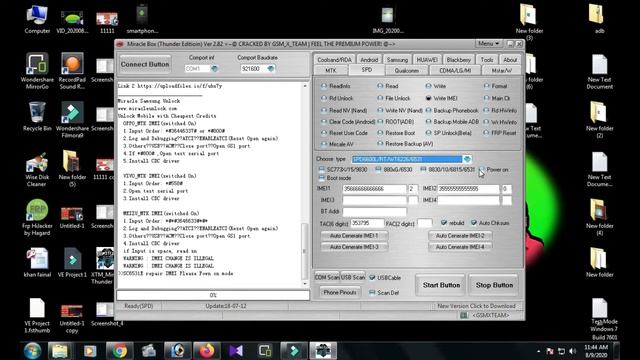Switch to the HUAWEI tab
This screenshot has height=360, width=640.
(427, 60)
